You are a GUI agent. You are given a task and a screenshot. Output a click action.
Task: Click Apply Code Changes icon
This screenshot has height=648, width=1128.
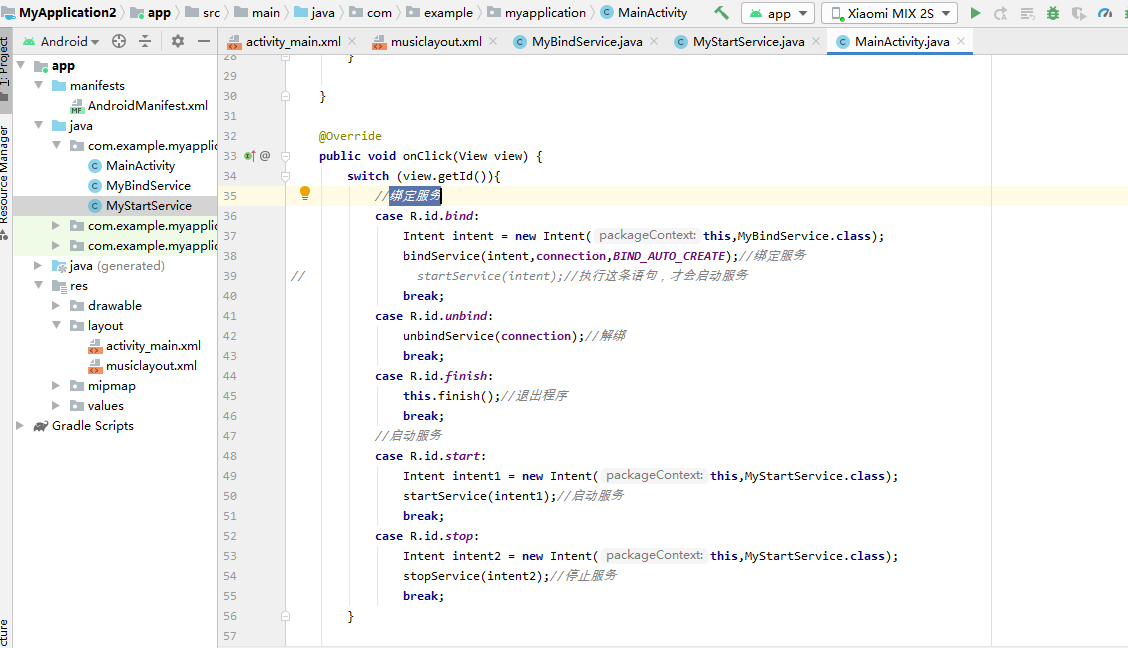[x=1027, y=13]
